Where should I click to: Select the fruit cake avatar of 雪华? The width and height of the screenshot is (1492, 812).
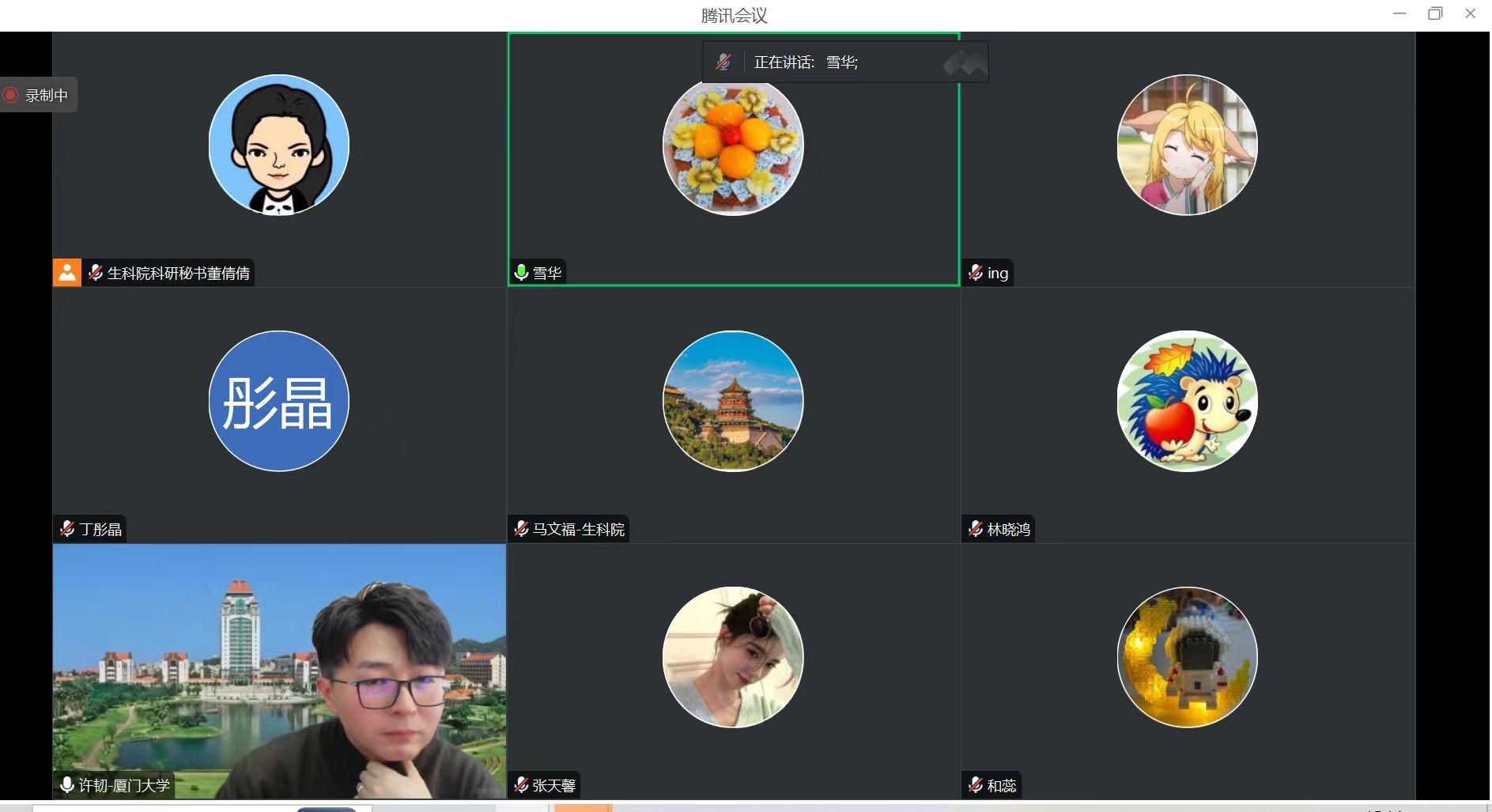click(733, 145)
